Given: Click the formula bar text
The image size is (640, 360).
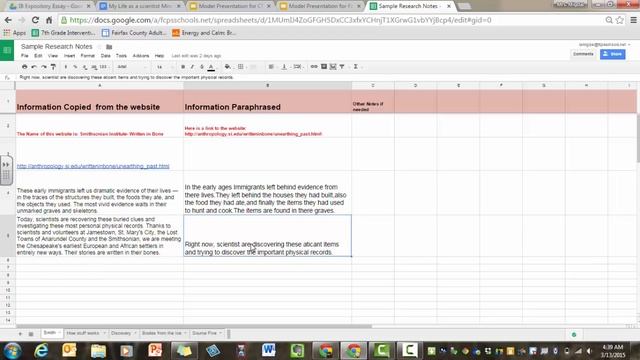Looking at the screenshot, I should pos(127,77).
